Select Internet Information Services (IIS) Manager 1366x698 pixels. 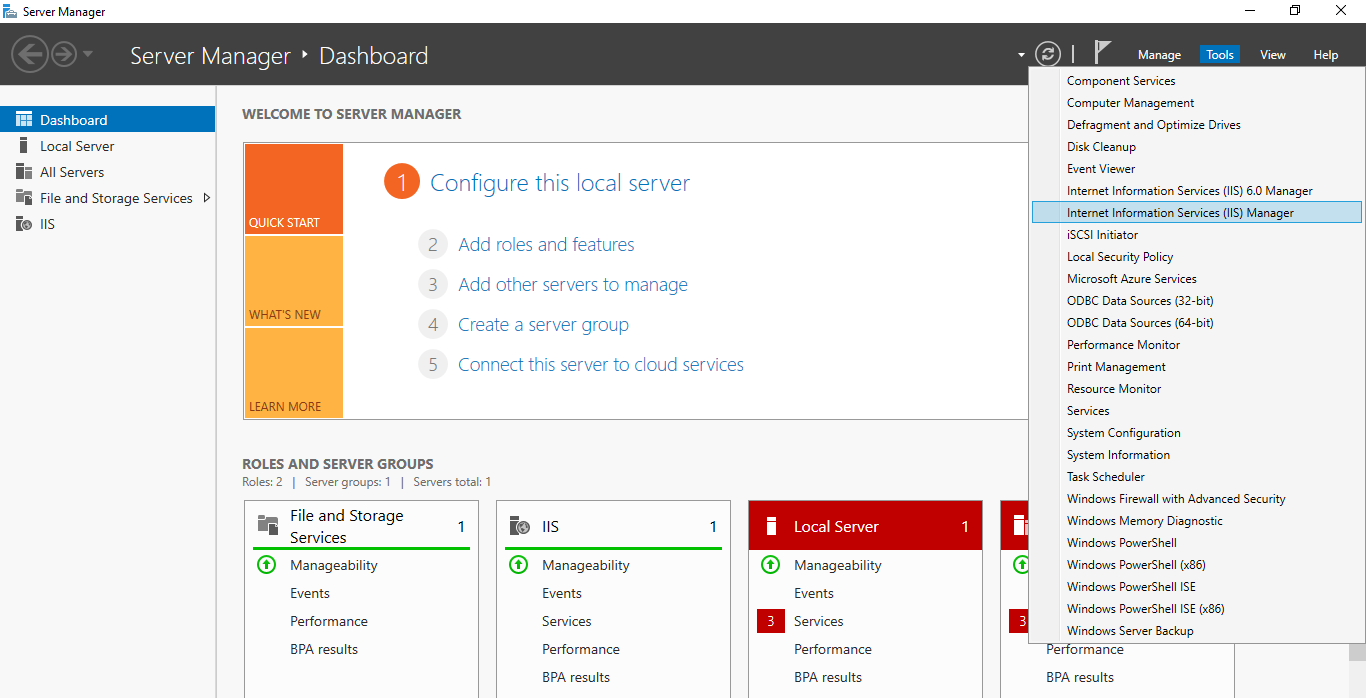[1180, 213]
